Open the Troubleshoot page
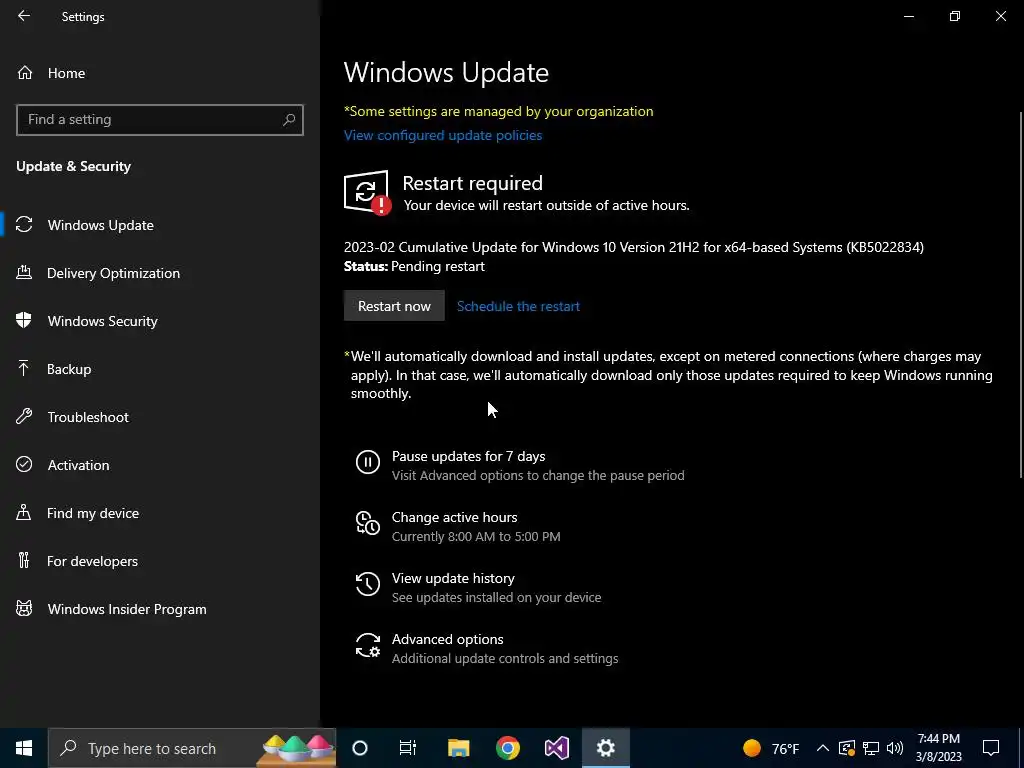 tap(88, 417)
